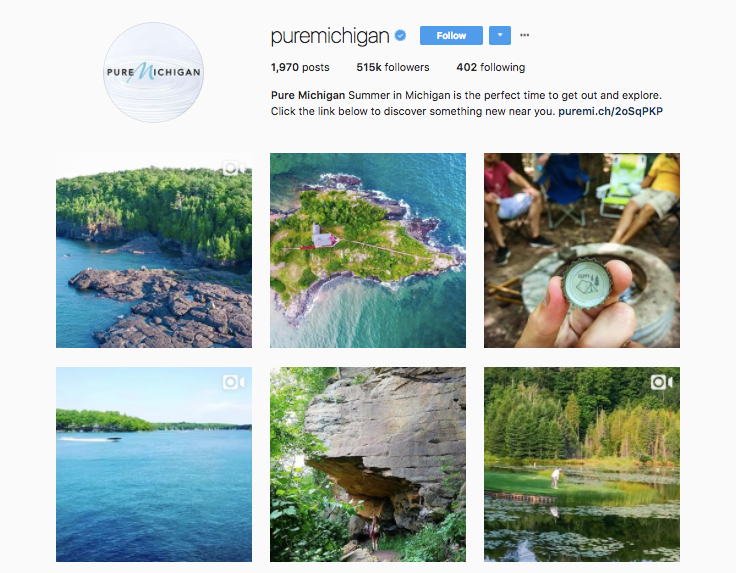This screenshot has width=736, height=573.
Task: Click video icon on blue lake post
Action: pos(234,382)
